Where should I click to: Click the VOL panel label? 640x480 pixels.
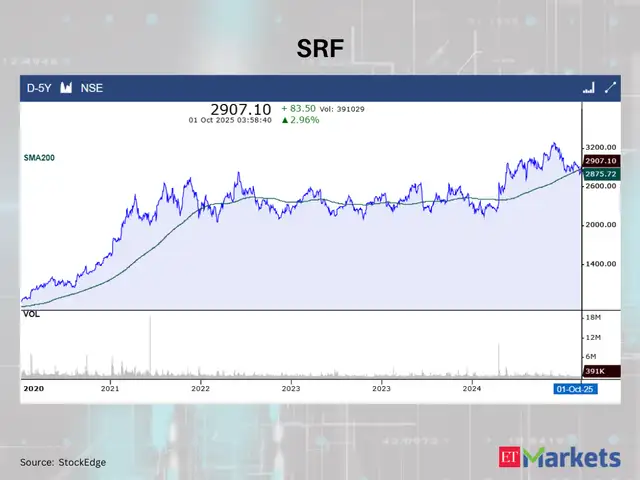32,314
